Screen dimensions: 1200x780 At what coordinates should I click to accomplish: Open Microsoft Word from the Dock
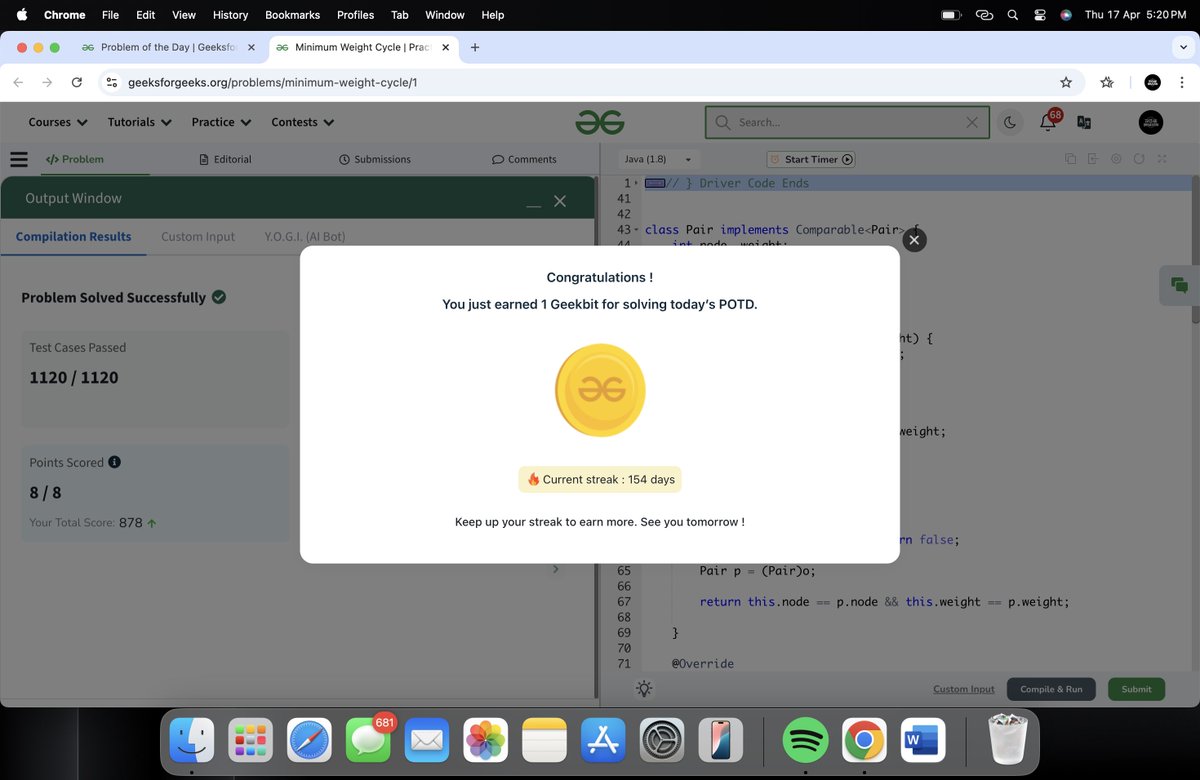coord(922,741)
